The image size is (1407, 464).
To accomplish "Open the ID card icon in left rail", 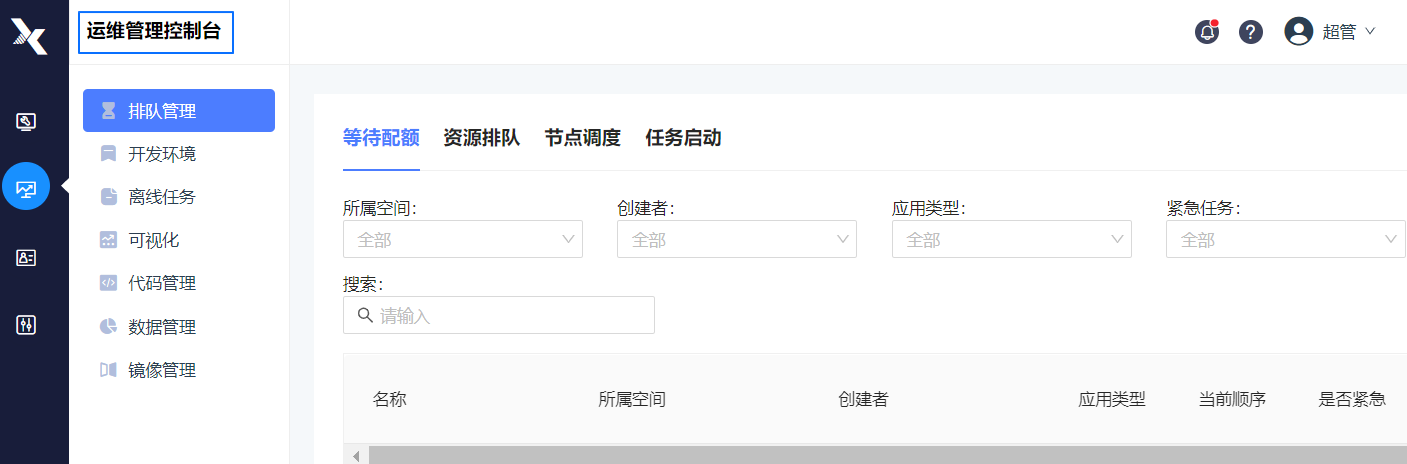I will pos(26,258).
